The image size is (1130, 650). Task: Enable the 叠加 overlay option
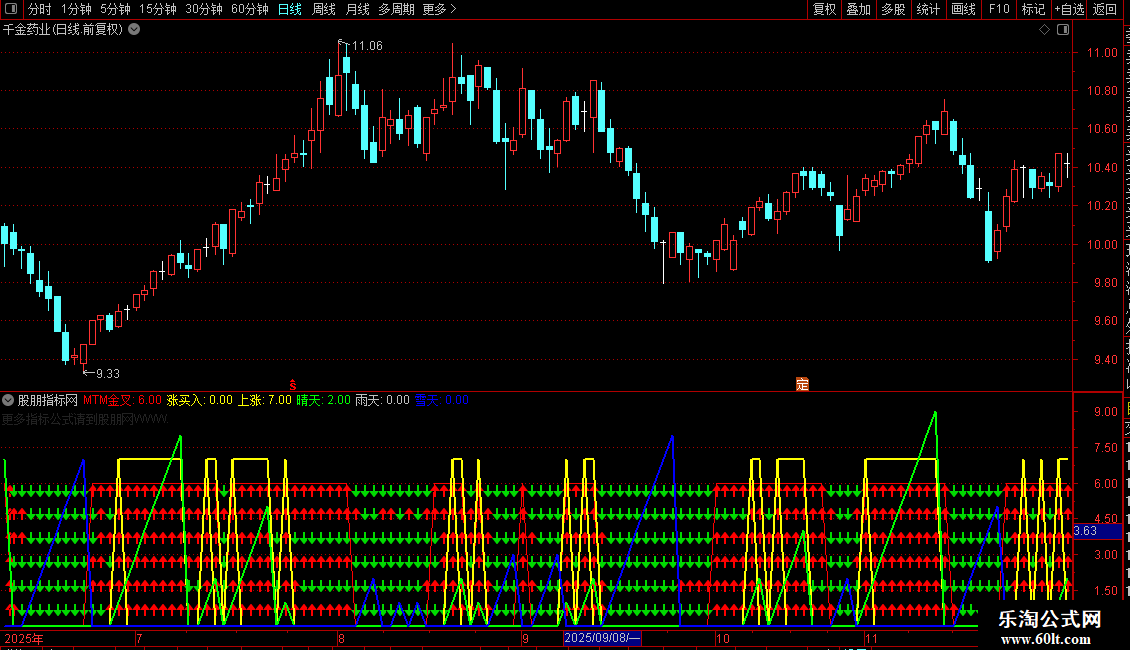pyautogui.click(x=858, y=9)
